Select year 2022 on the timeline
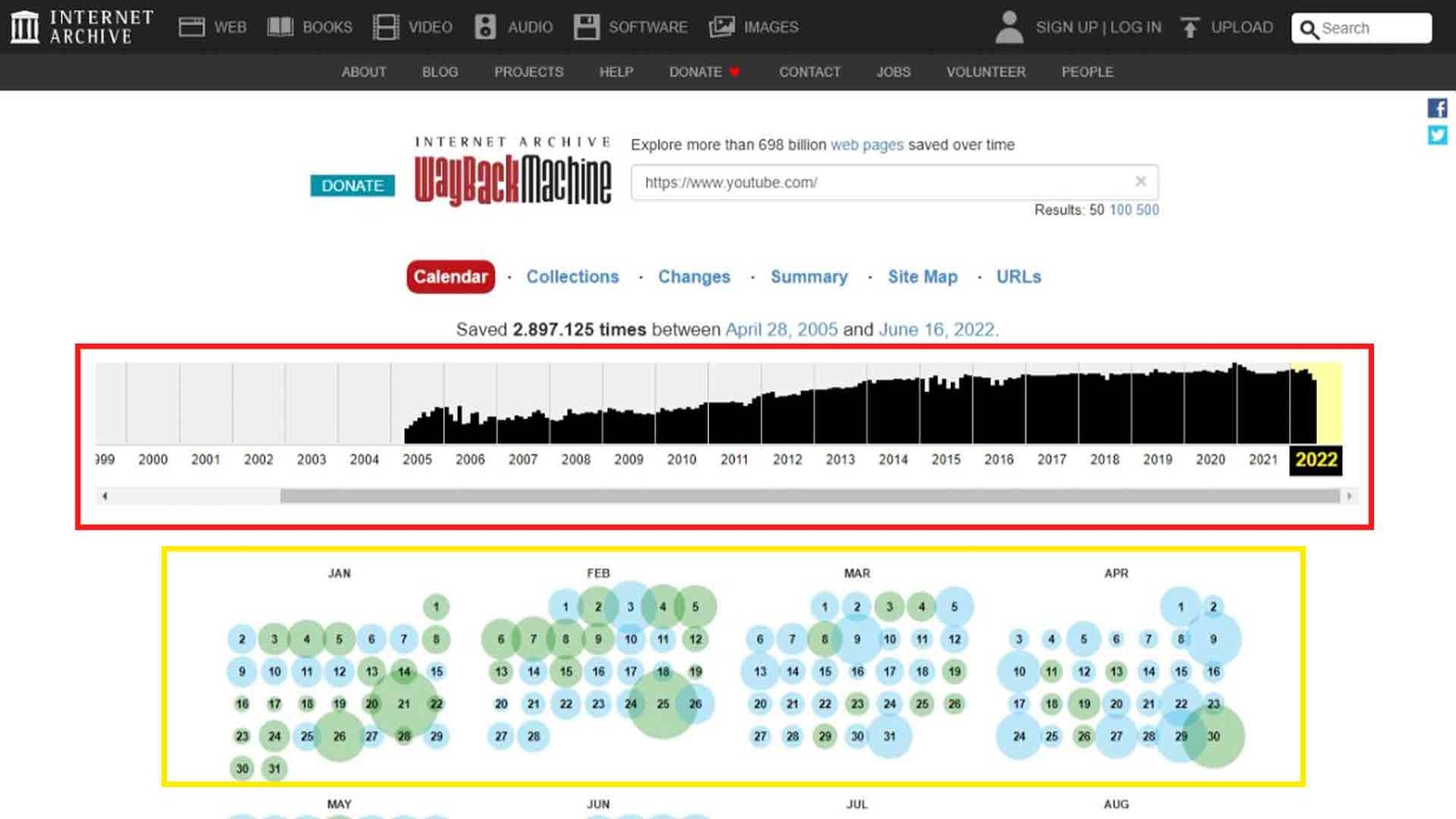The image size is (1456, 819). coord(1316,460)
